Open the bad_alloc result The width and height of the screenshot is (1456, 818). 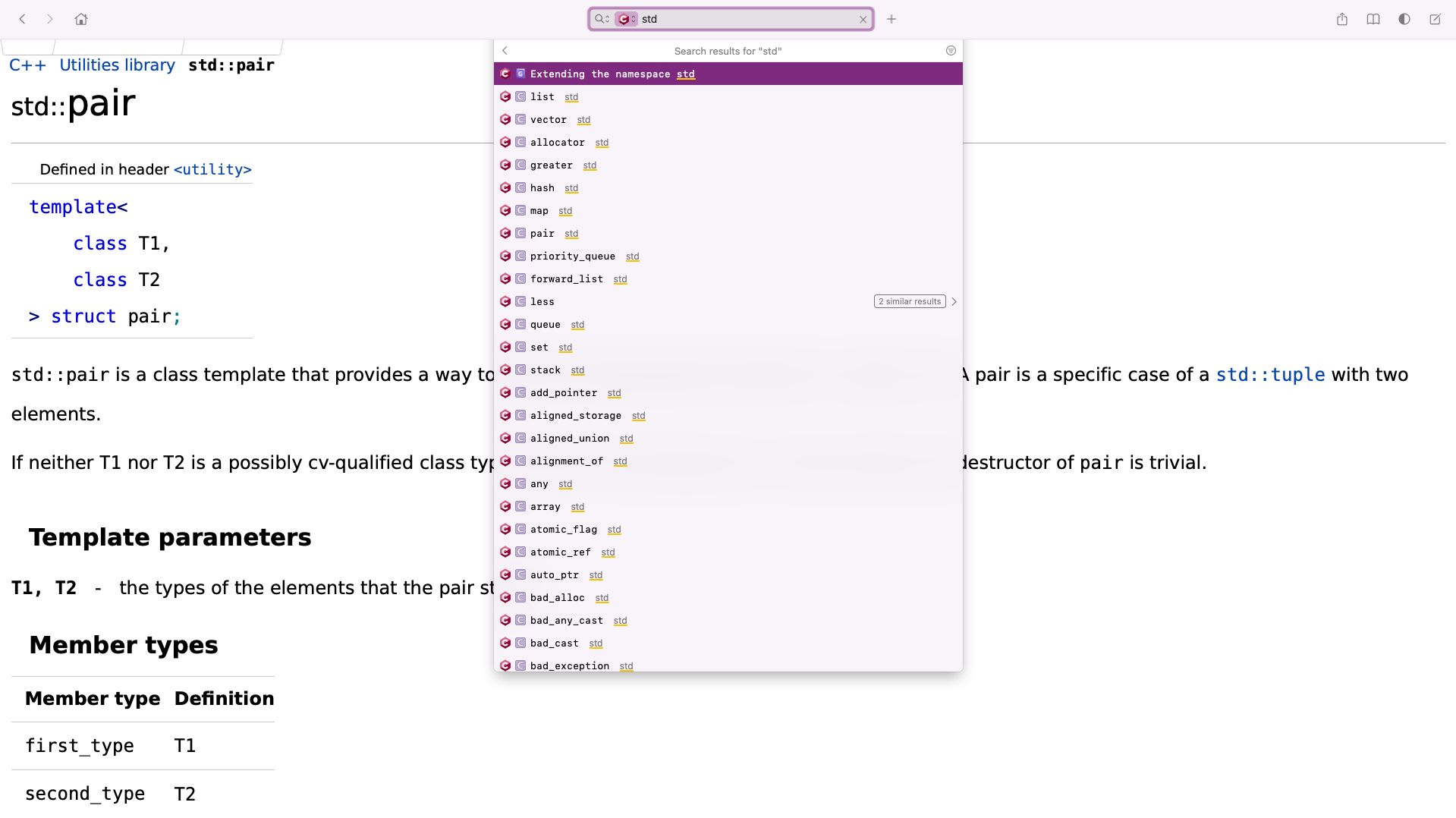[x=728, y=597]
